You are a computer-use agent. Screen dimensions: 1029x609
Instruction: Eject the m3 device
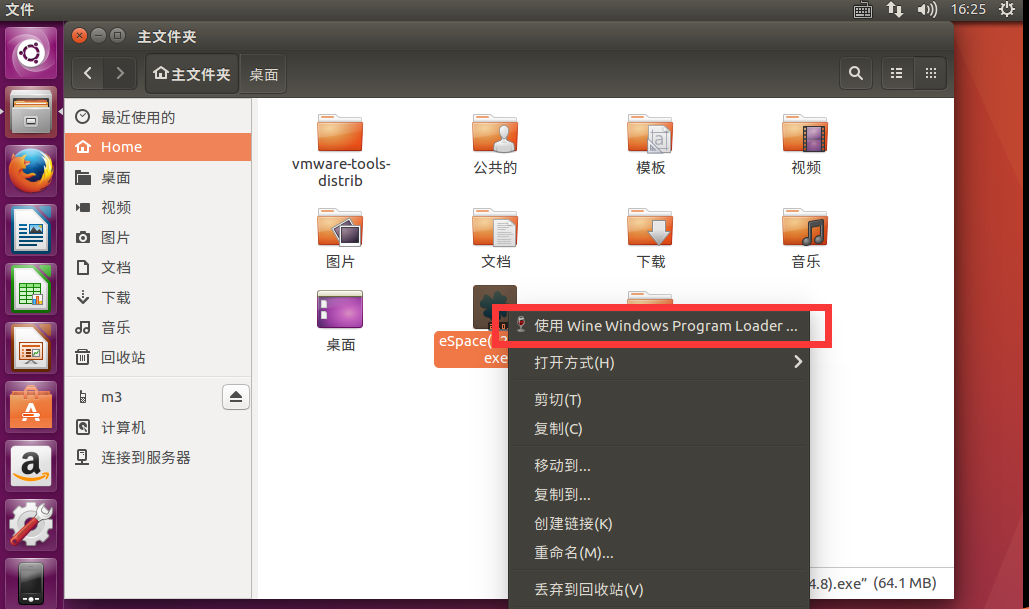click(x=236, y=397)
